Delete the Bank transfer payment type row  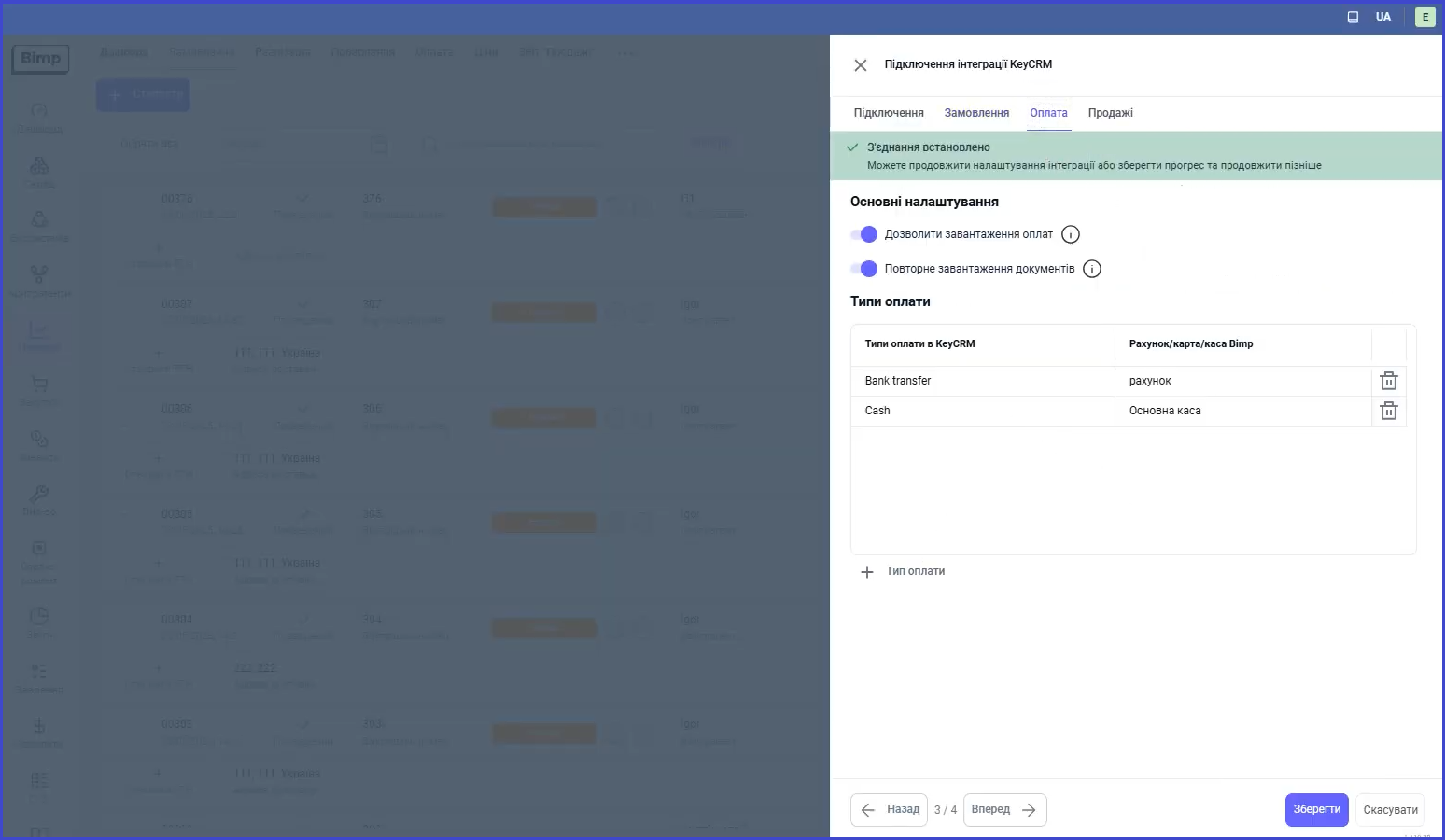(1389, 381)
